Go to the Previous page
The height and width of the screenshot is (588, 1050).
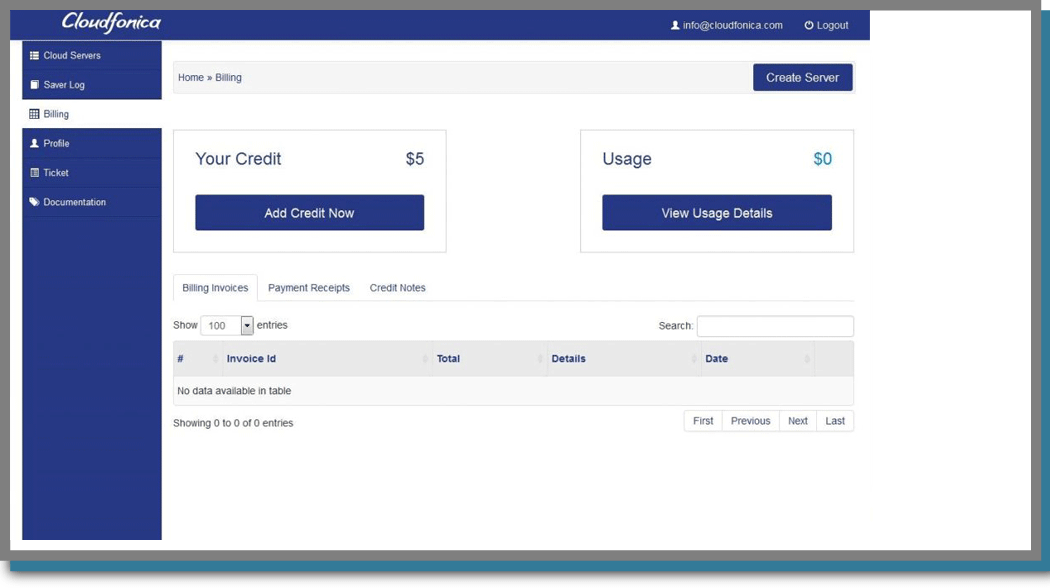tap(751, 421)
